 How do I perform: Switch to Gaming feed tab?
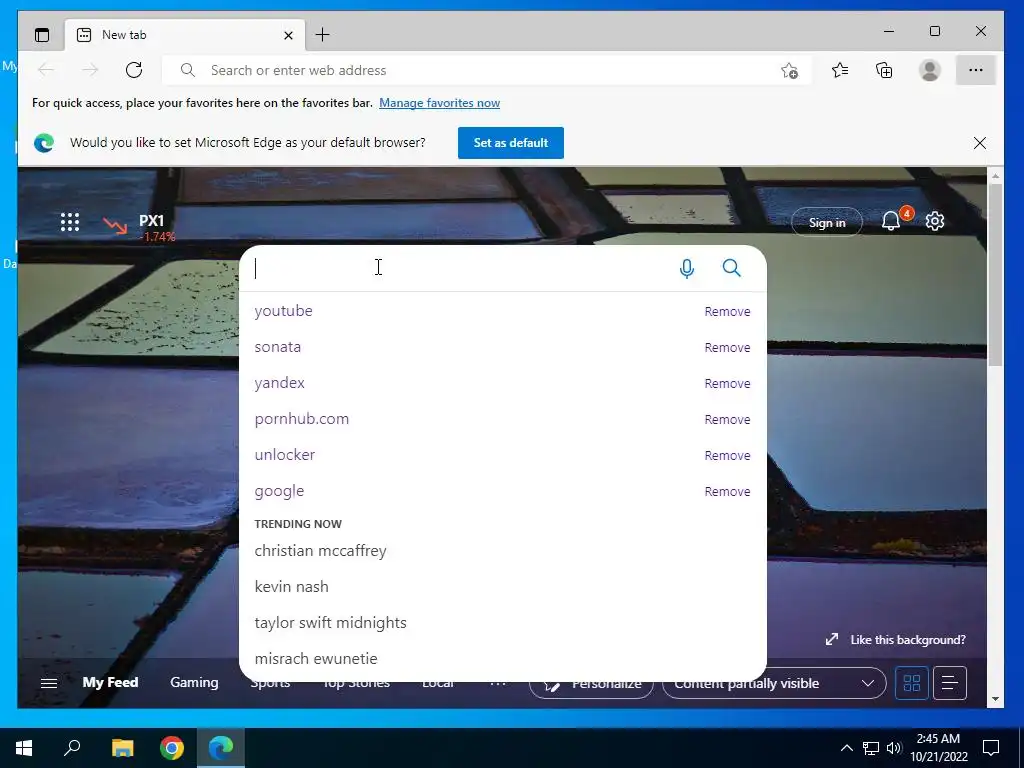(194, 682)
